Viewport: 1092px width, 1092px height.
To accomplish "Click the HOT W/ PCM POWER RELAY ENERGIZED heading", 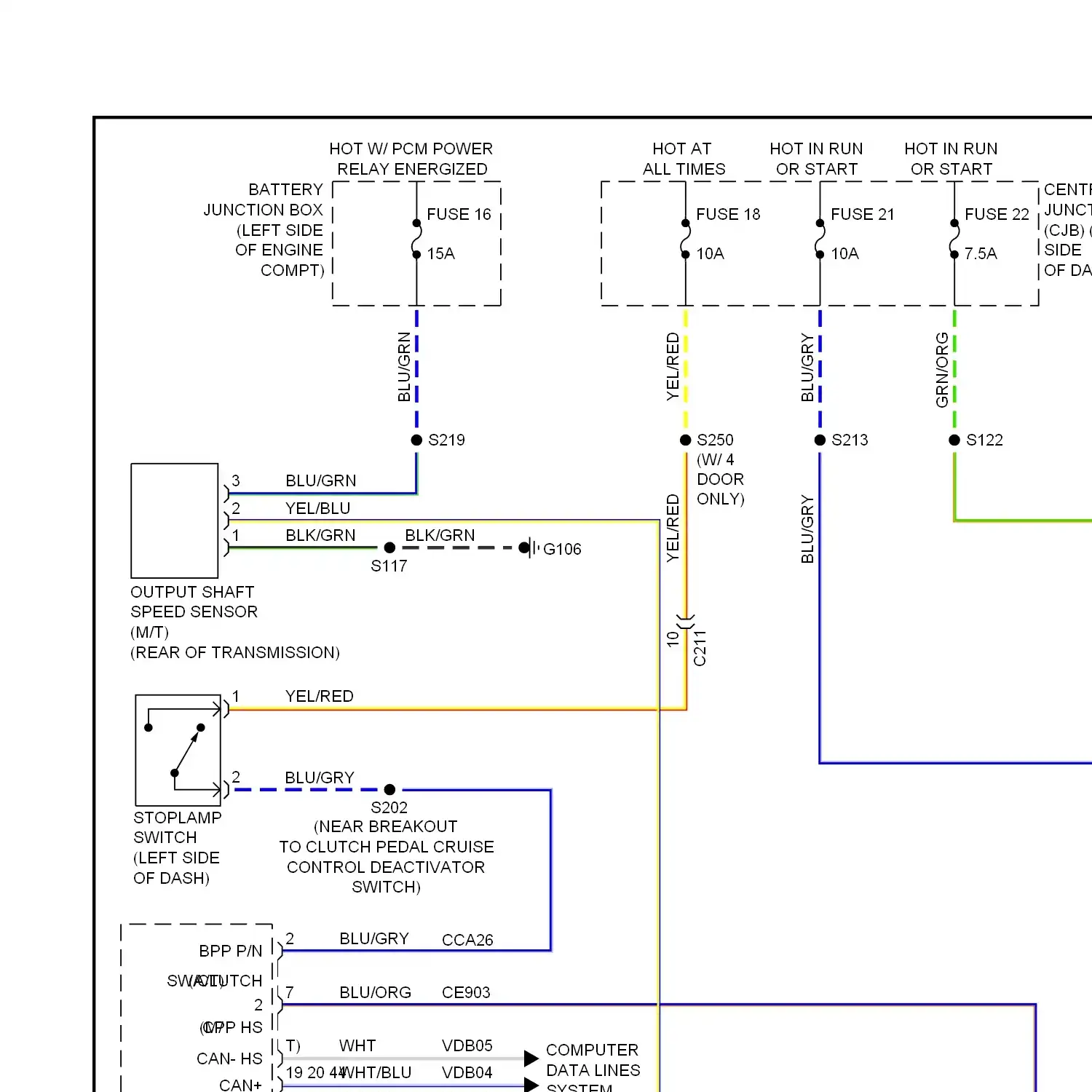I will [411, 159].
